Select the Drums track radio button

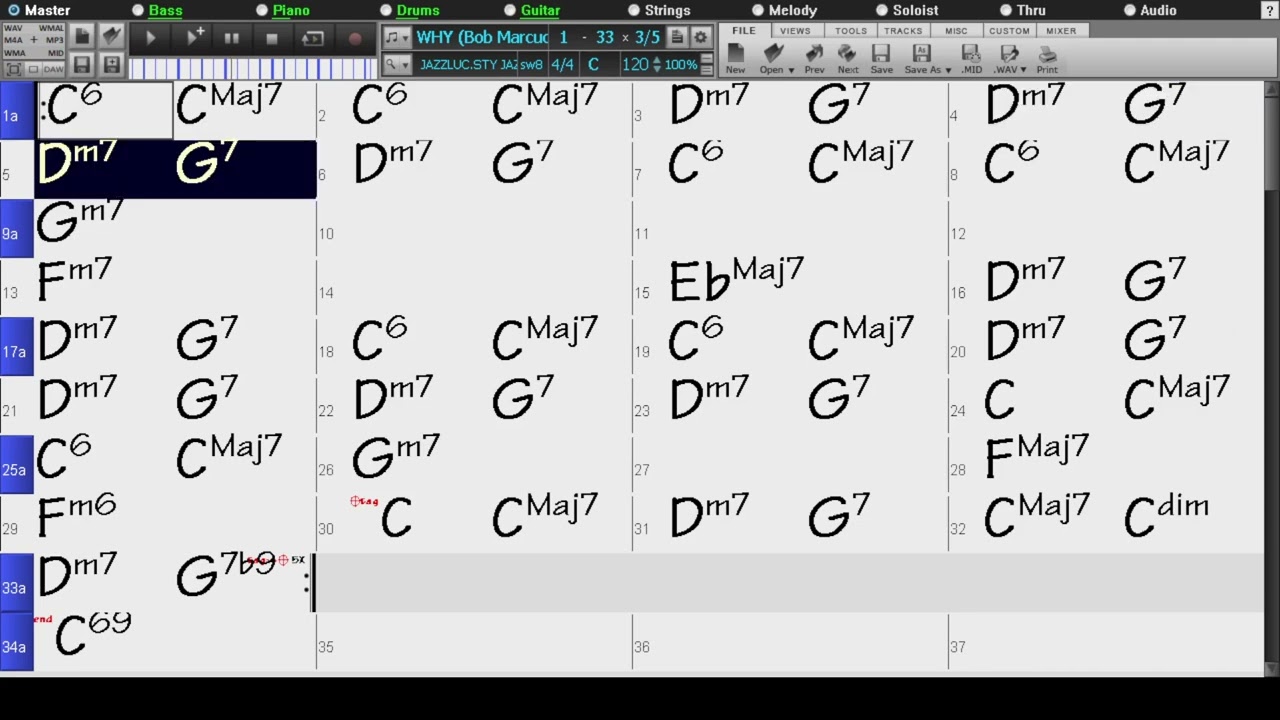click(386, 10)
